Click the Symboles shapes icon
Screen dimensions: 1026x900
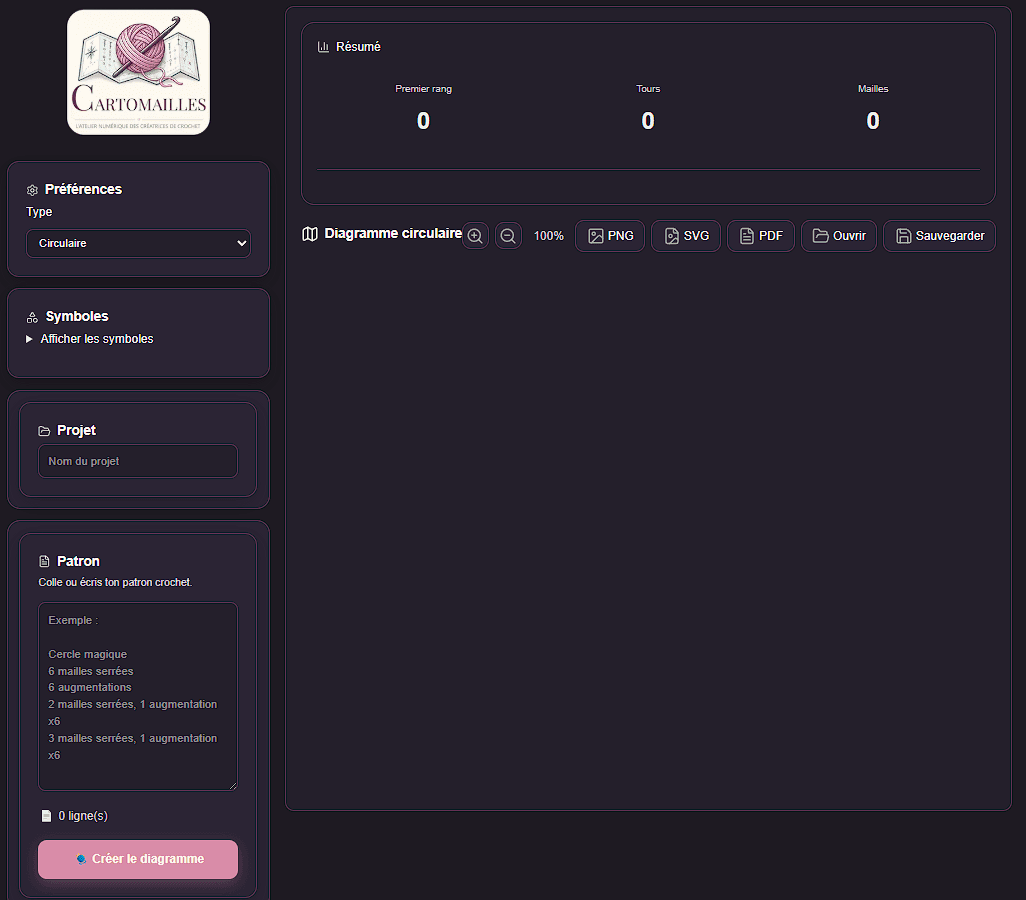(32, 317)
